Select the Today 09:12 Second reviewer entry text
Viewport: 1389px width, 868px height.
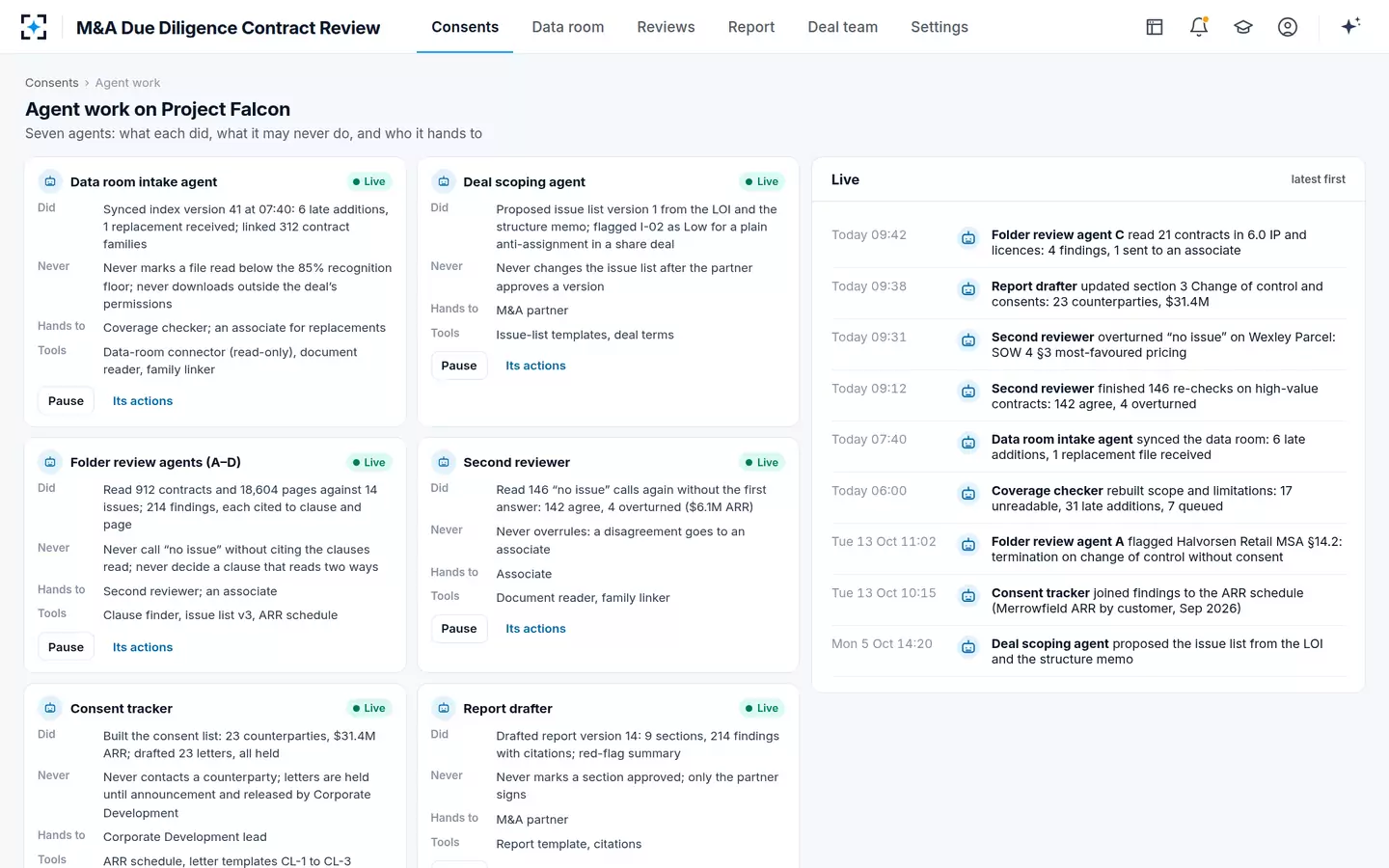point(1155,396)
